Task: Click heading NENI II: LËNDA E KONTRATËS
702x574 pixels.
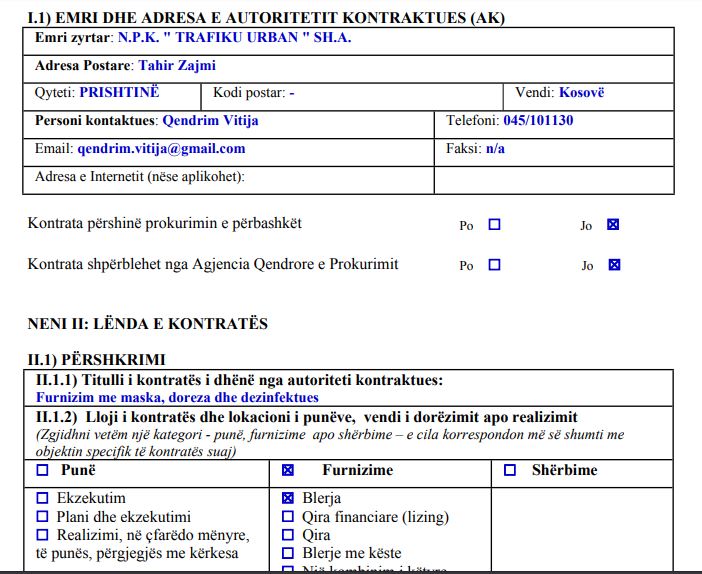Action: (x=148, y=324)
